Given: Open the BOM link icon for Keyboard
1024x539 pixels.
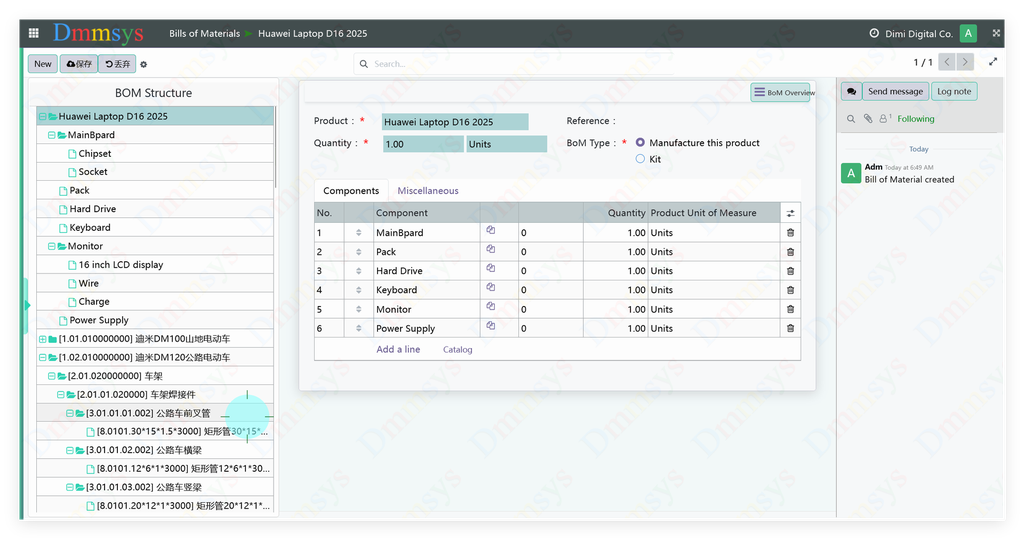Looking at the screenshot, I should [490, 287].
